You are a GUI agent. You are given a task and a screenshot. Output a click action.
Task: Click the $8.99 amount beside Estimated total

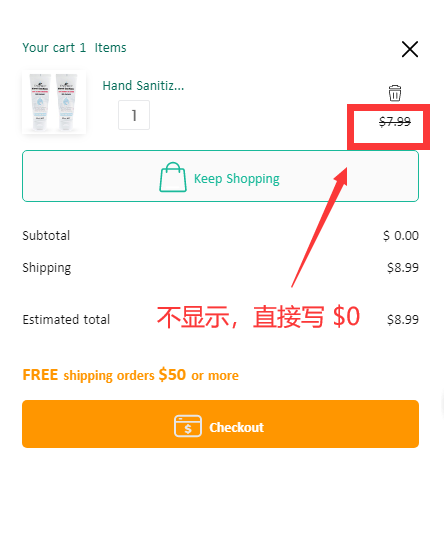pyautogui.click(x=403, y=319)
